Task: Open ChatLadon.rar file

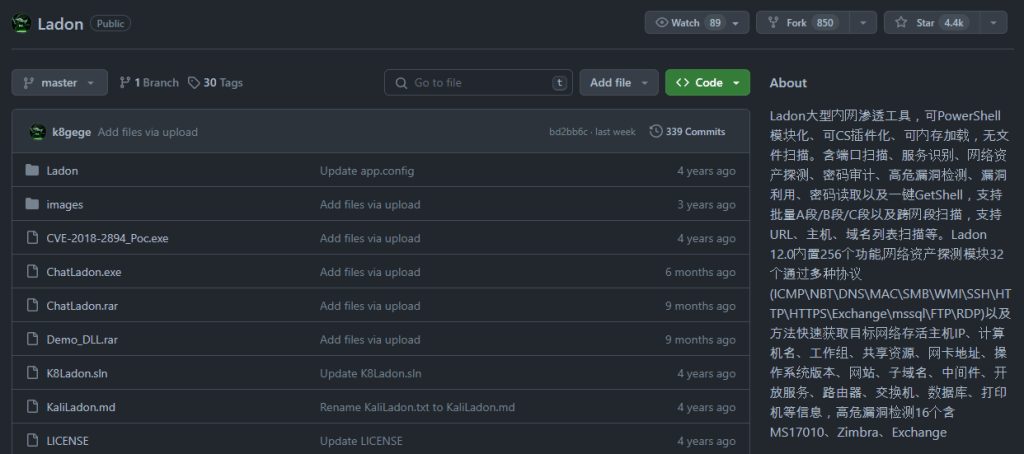Action: [x=82, y=306]
